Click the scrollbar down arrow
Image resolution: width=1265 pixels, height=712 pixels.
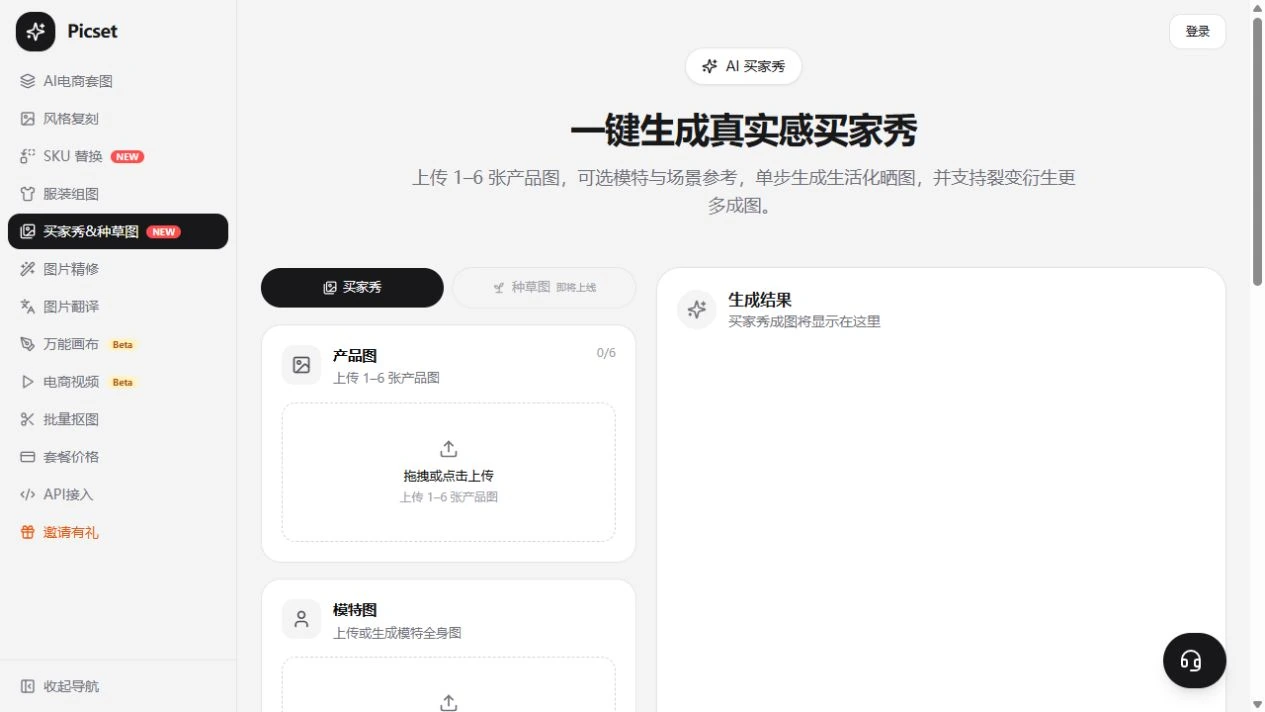click(x=1258, y=704)
